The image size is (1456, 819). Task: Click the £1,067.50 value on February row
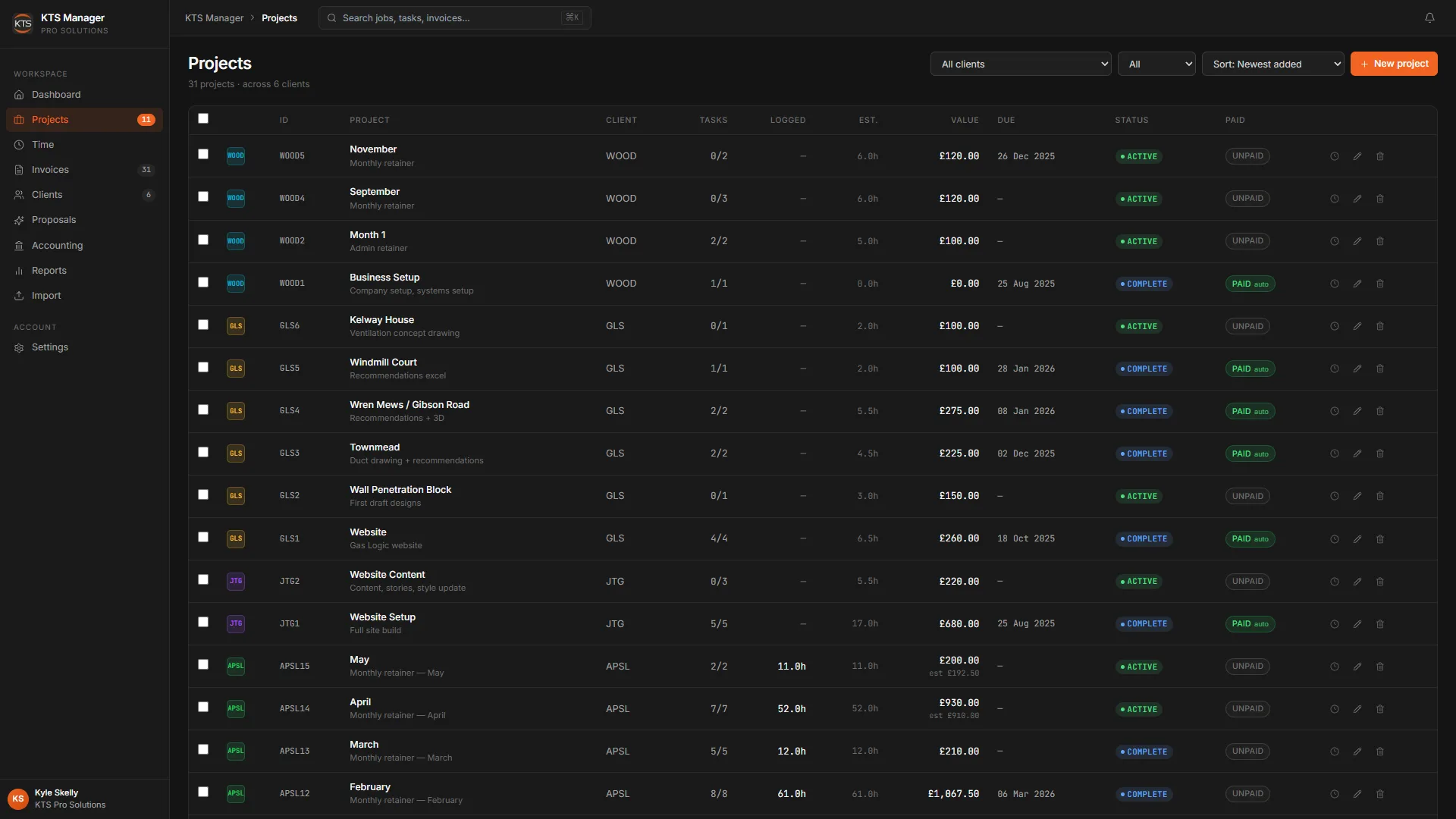click(x=953, y=794)
